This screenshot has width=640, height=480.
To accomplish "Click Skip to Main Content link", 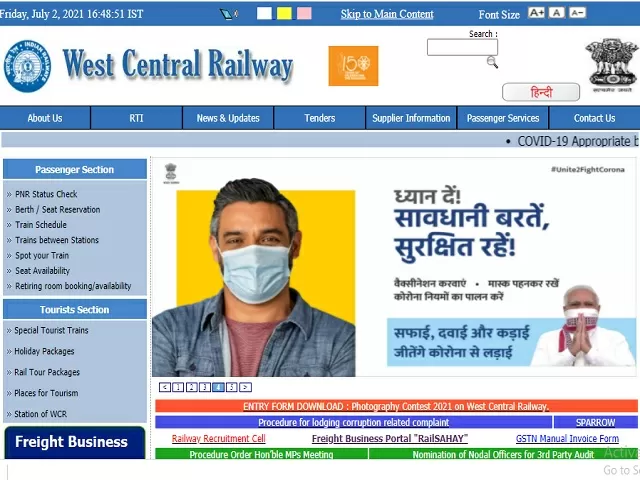I will 387,14.
